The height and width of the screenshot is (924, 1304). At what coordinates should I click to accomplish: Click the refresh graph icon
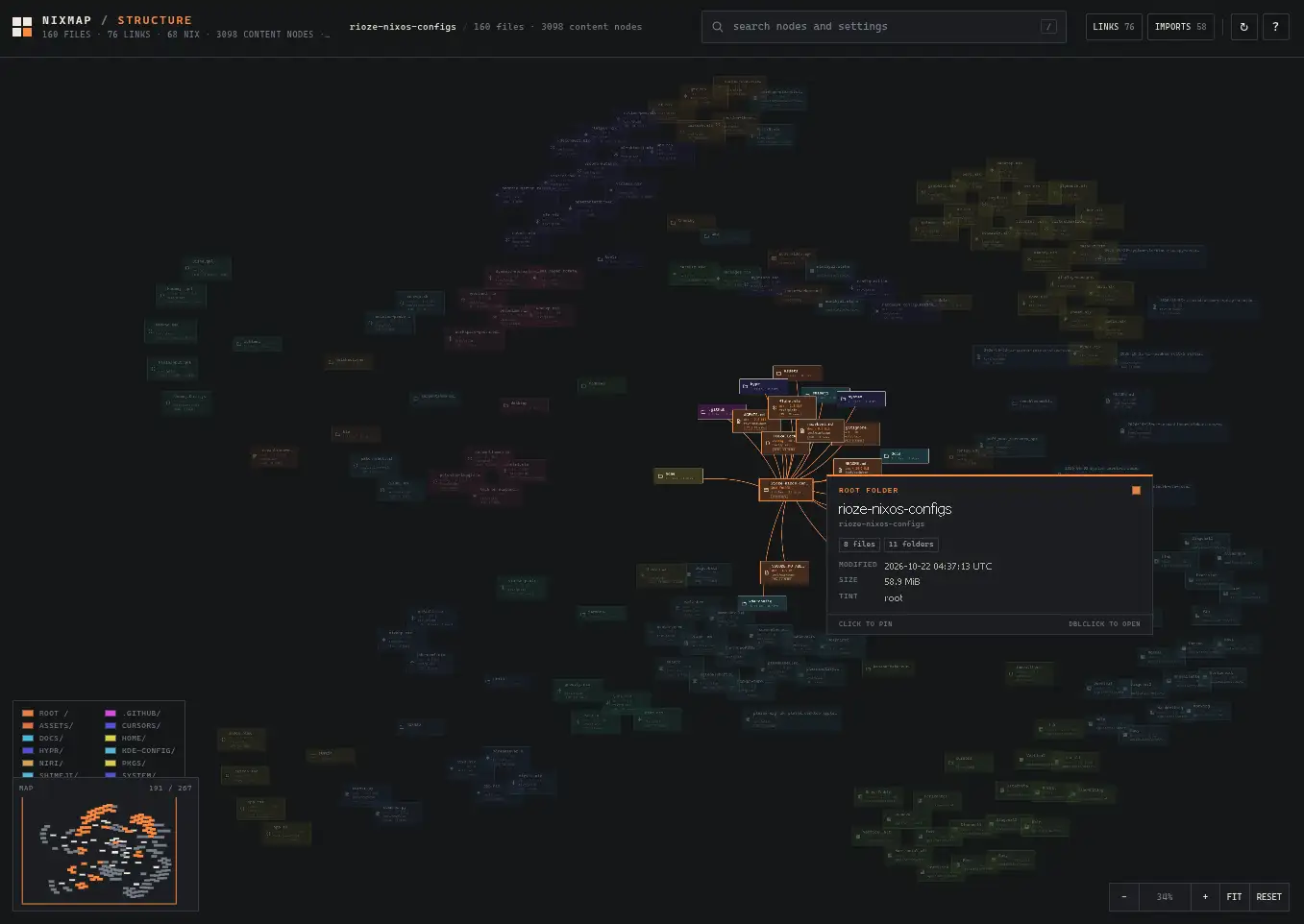point(1243,27)
